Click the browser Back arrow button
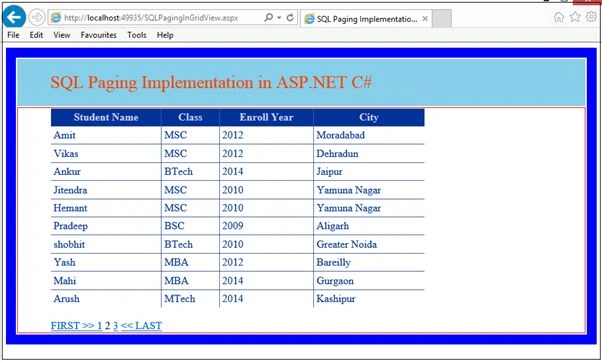 tap(14, 17)
